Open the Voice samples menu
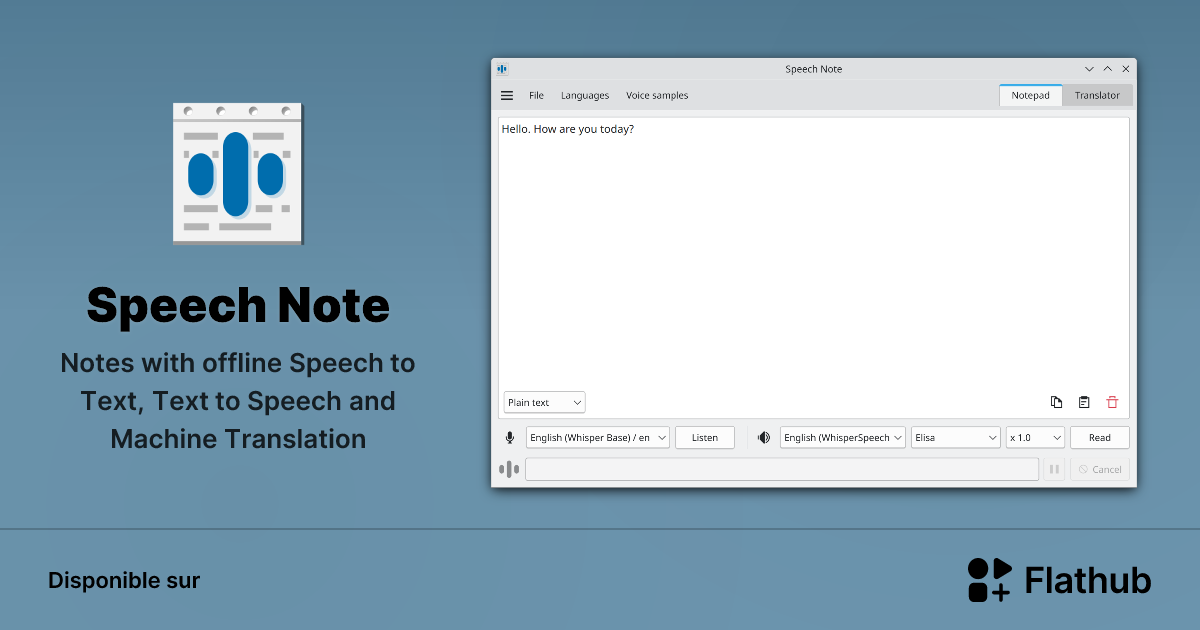 click(657, 95)
